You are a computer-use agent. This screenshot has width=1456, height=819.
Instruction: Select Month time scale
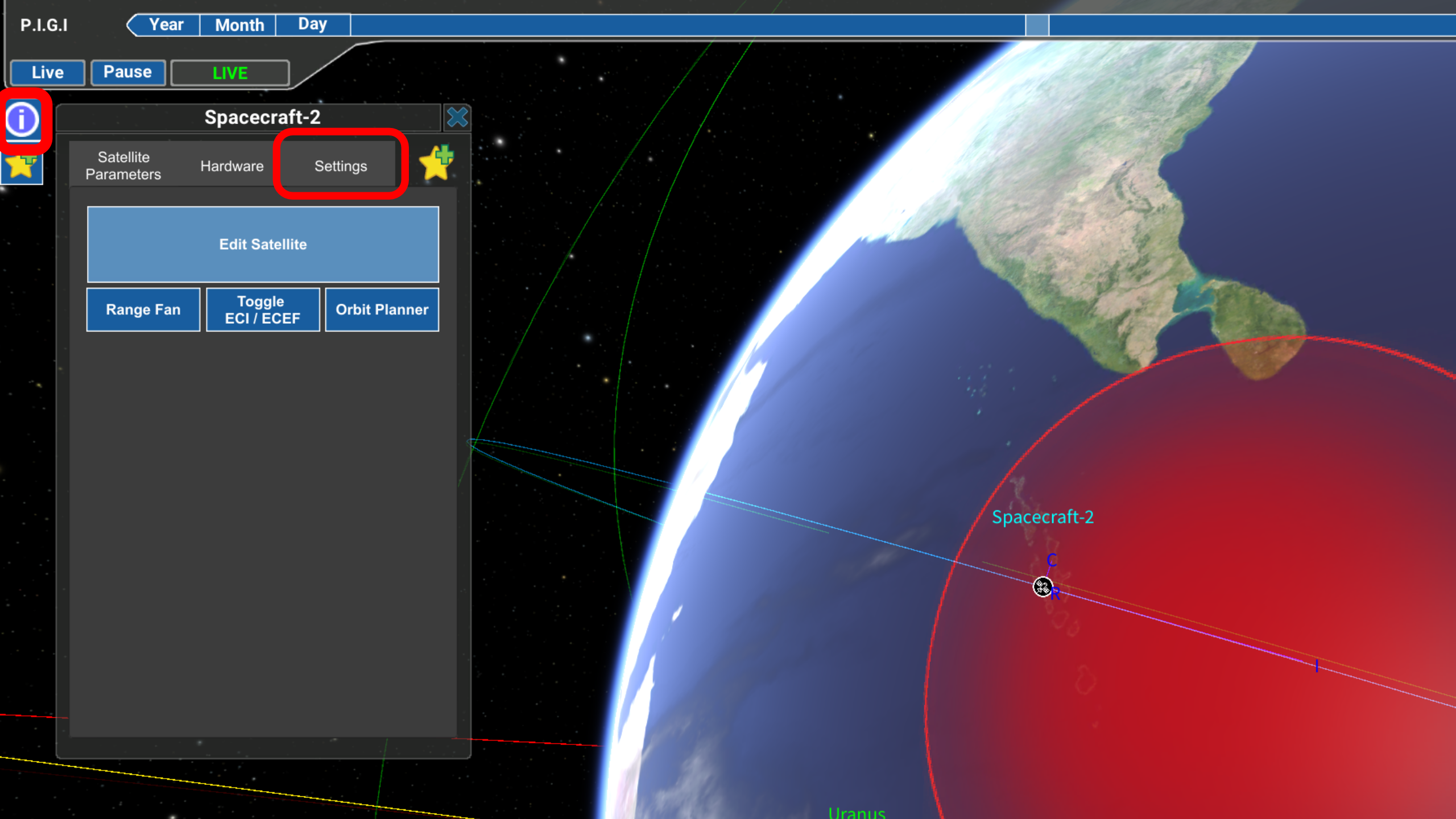point(239,25)
